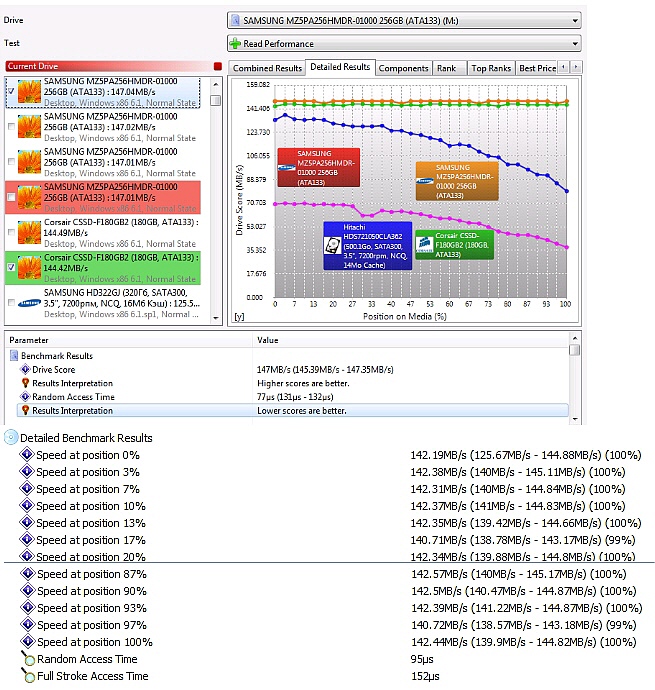The image size is (655, 690).
Task: Check the Samsung 147.01MB/s unhighlighted drive checkbox
Action: click(x=11, y=162)
